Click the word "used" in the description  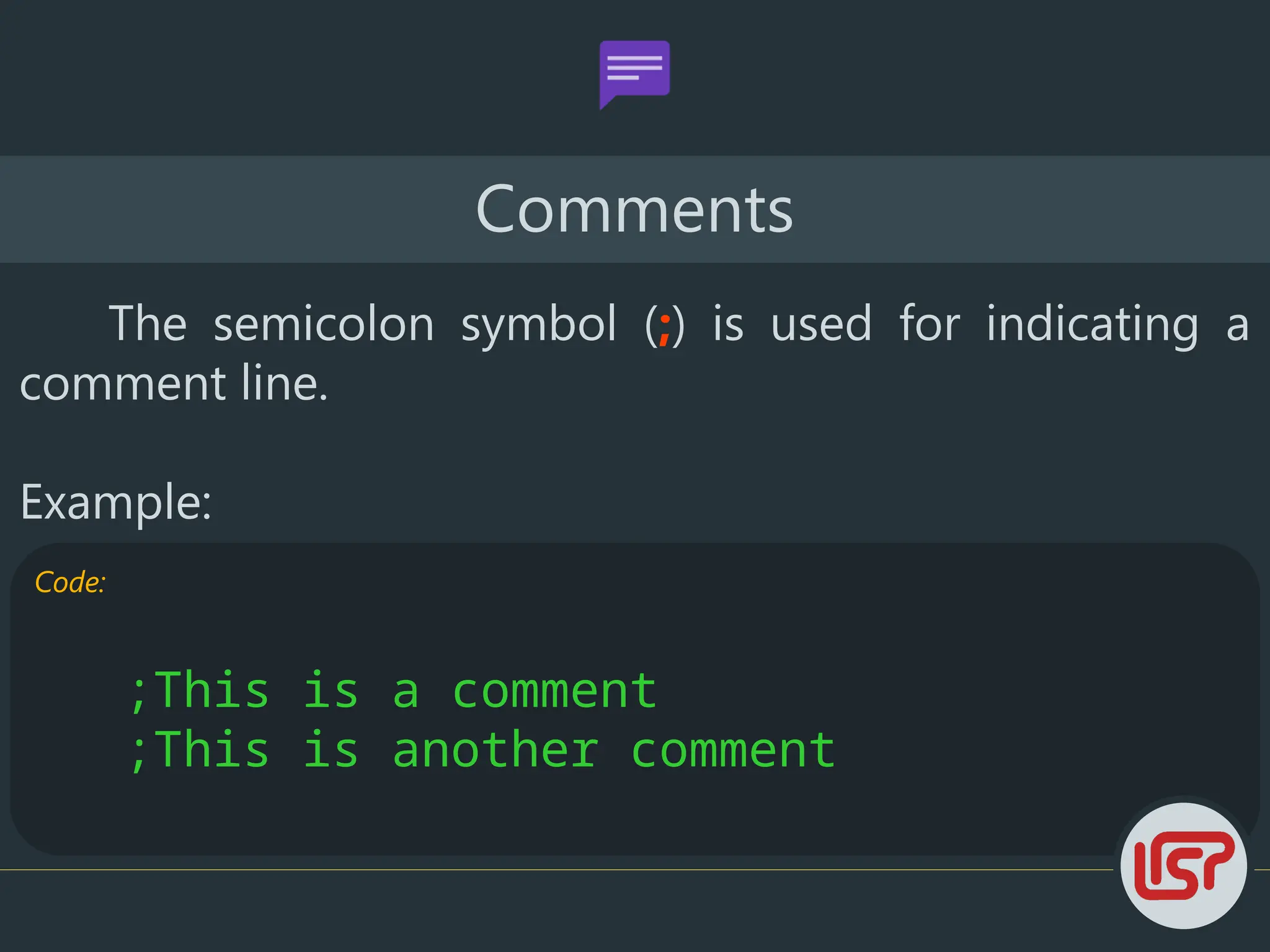pos(821,324)
